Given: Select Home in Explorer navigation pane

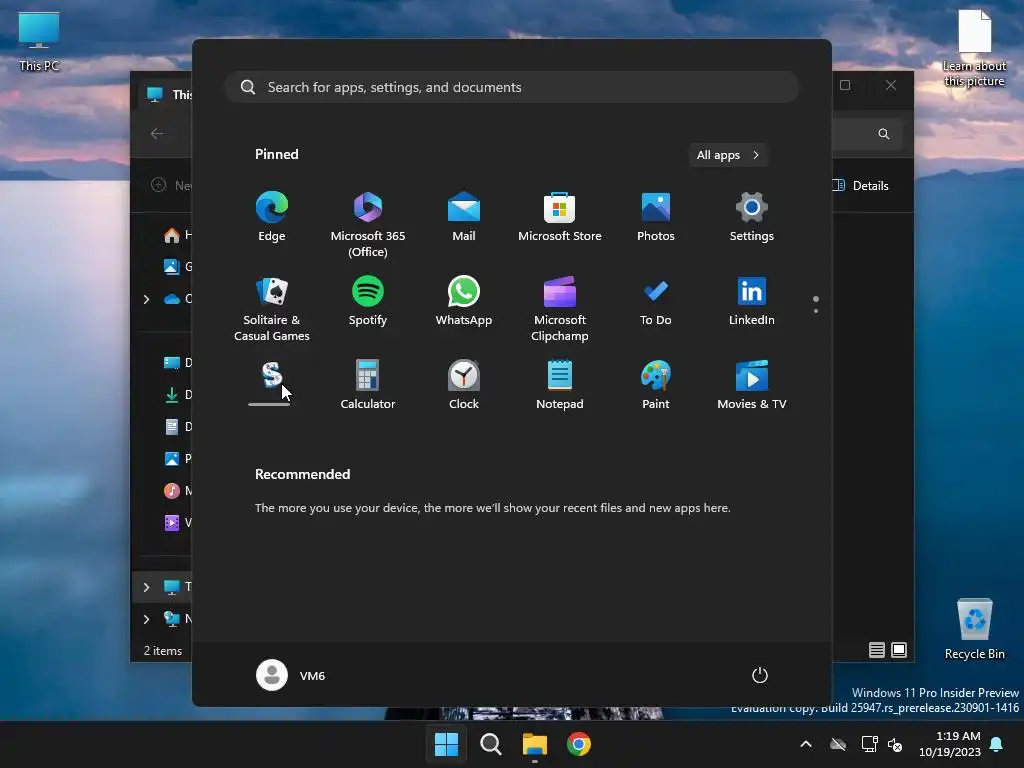Looking at the screenshot, I should 178,235.
